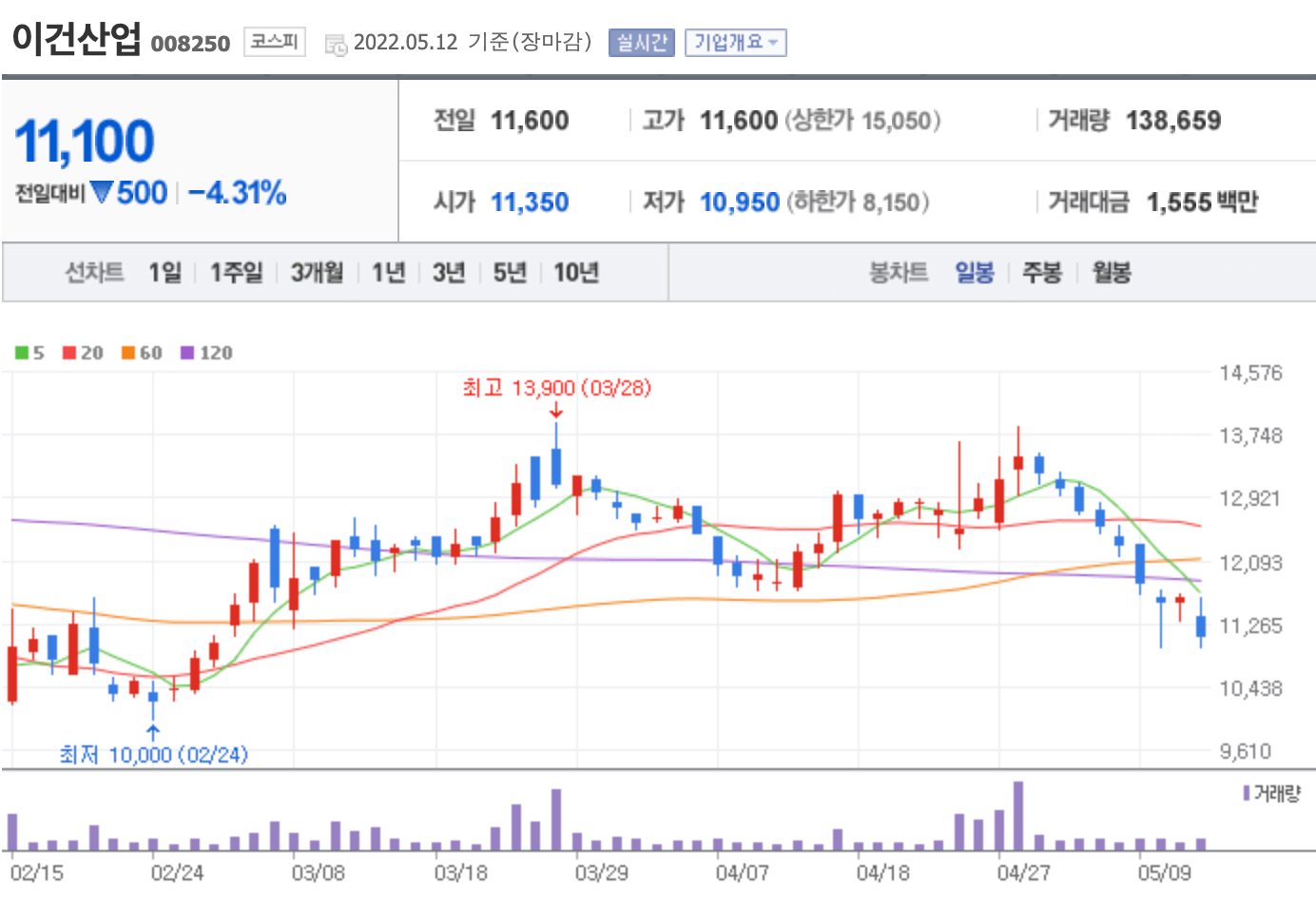The width and height of the screenshot is (1316, 907).
Task: Click the 14,576 price axis label
Action: (x=1251, y=373)
